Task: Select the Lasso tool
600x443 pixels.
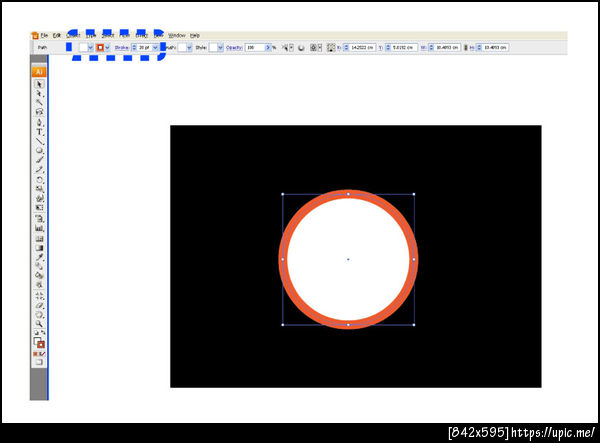Action: [x=39, y=112]
